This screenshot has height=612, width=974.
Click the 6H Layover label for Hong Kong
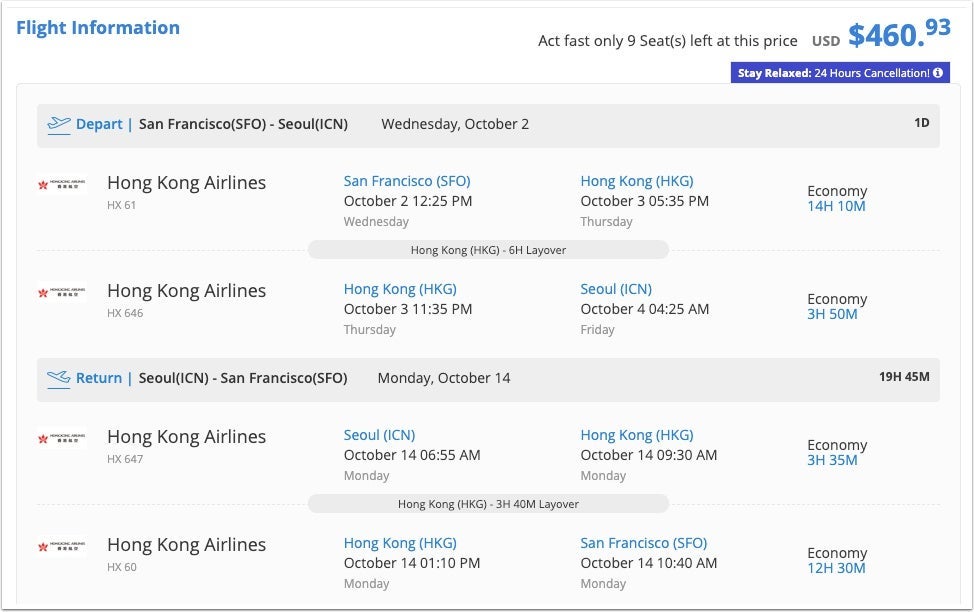(x=488, y=250)
